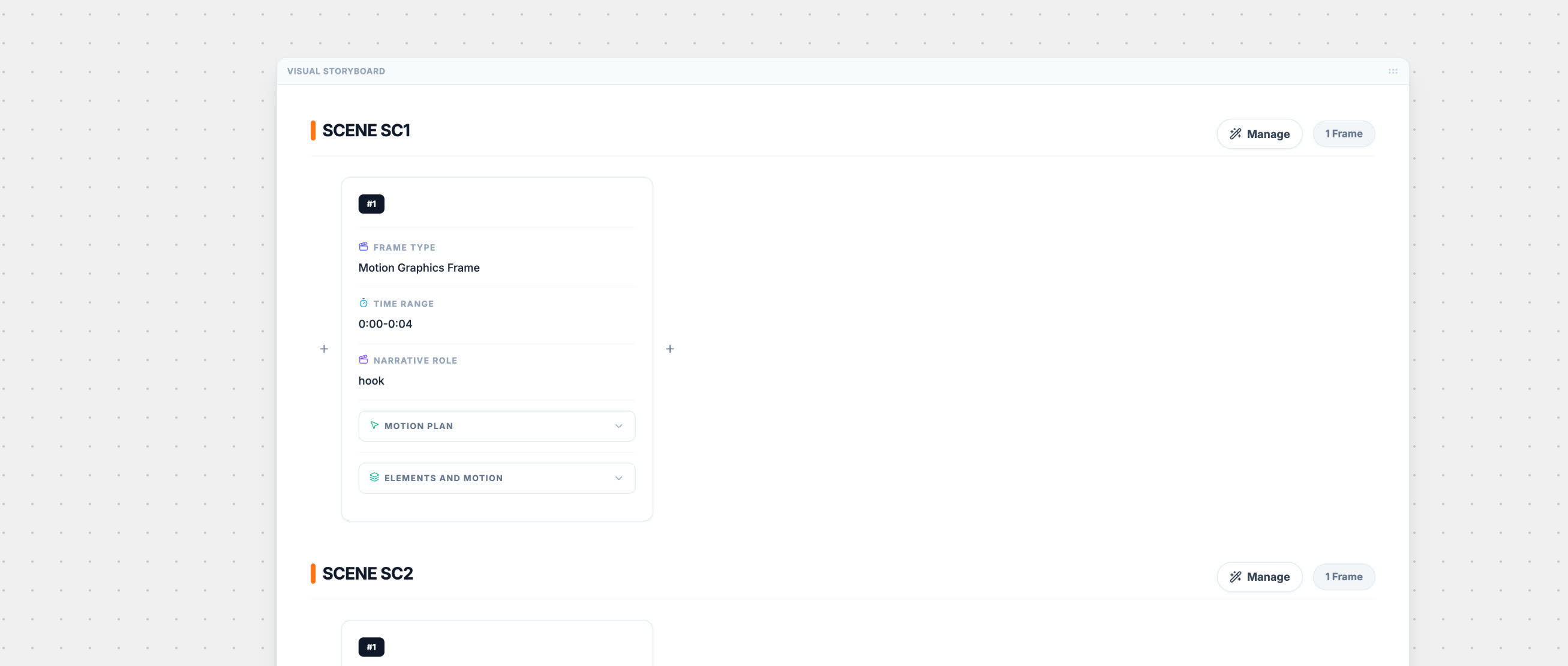Click the Motion Plan chevron arrow
This screenshot has width=1568, height=666.
pyautogui.click(x=618, y=426)
